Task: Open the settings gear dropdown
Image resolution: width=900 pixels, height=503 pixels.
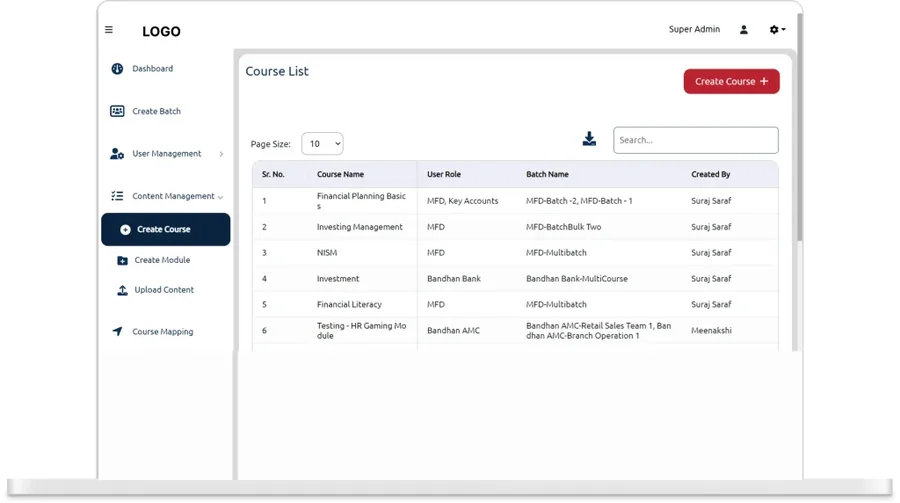Action: point(777,29)
